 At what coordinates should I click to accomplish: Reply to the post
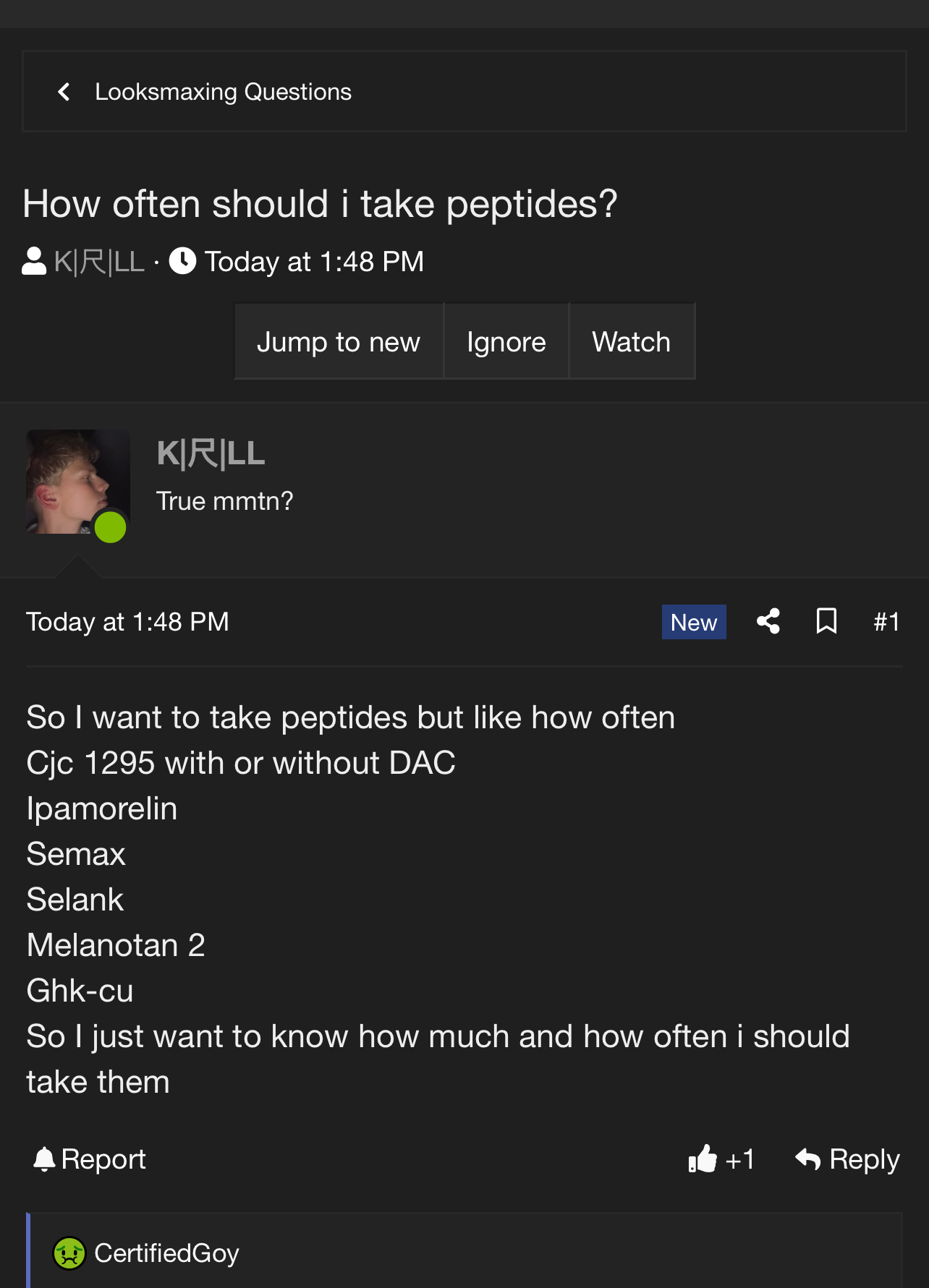[847, 1159]
